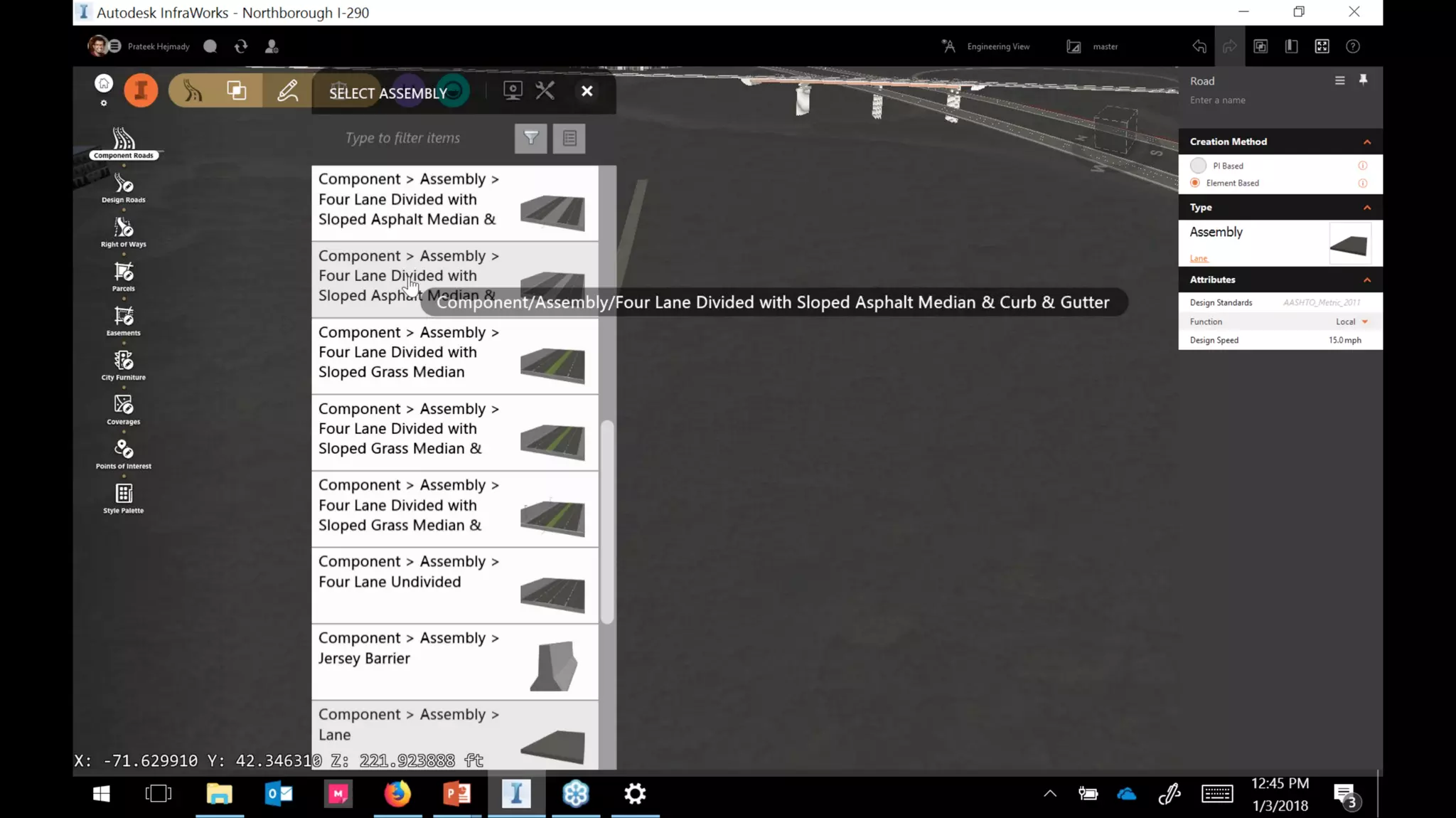Close the Select Assembly toolbar with X

point(587,91)
